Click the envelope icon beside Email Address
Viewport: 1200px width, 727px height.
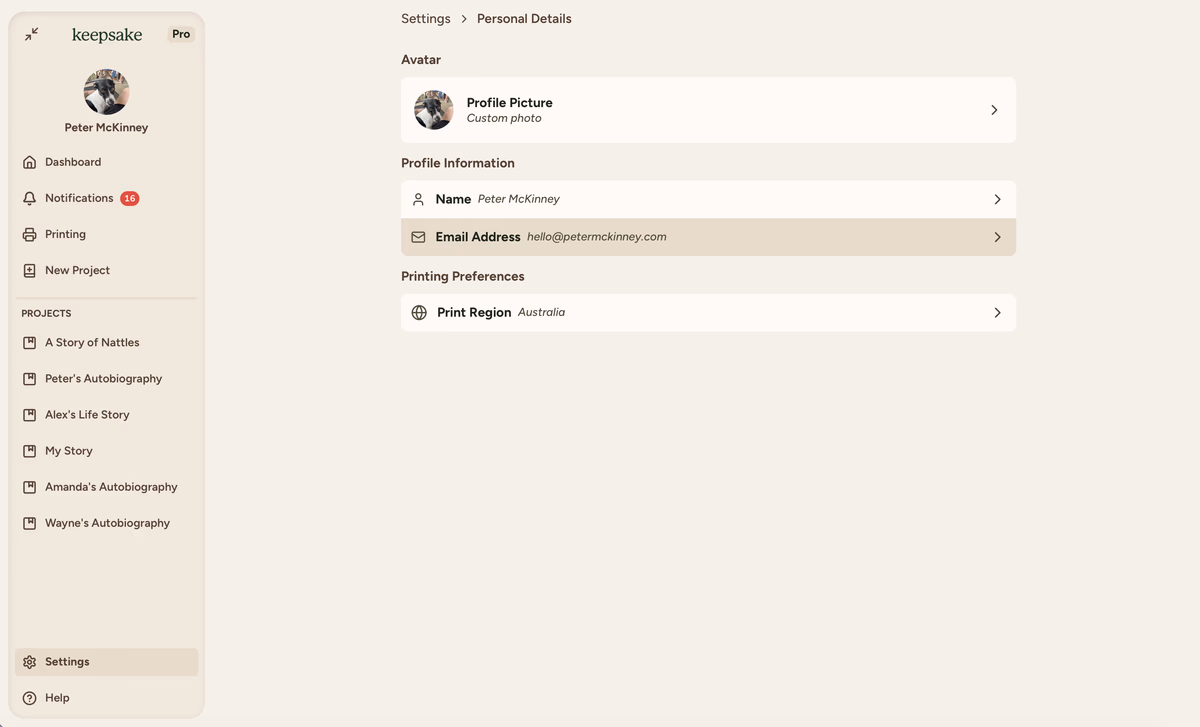(x=418, y=238)
